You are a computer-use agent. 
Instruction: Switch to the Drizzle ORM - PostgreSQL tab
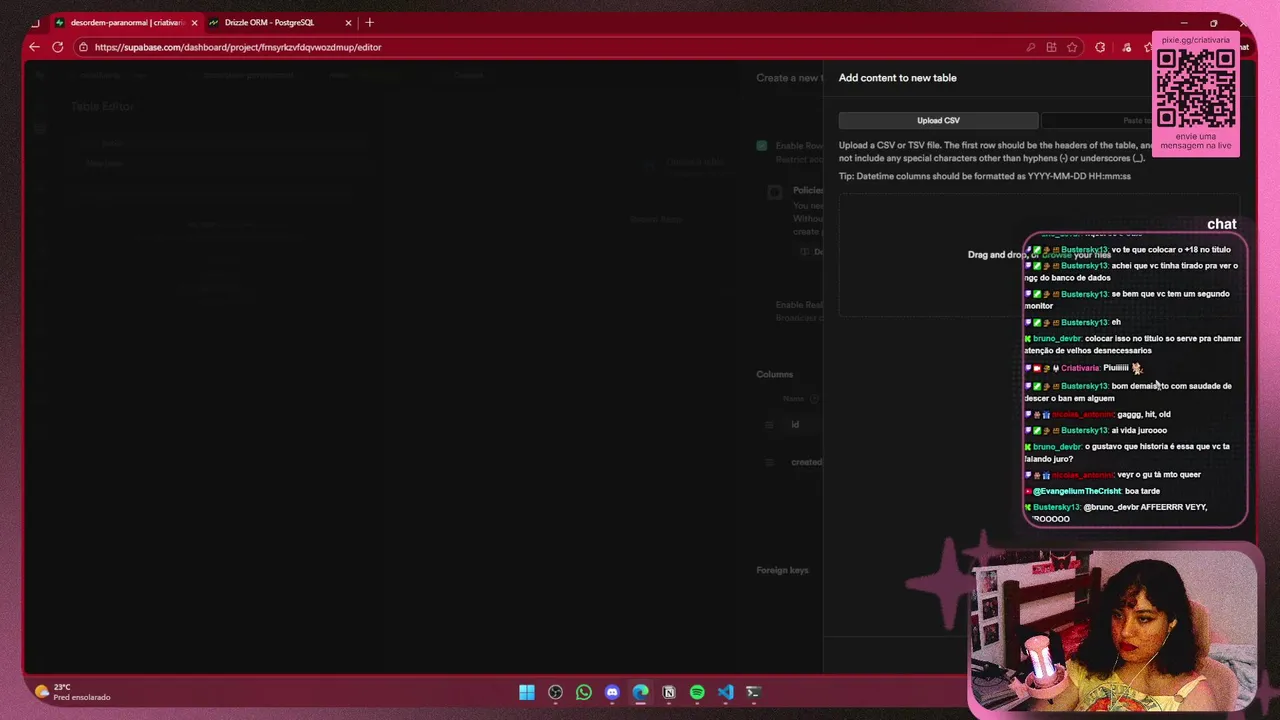[269, 22]
